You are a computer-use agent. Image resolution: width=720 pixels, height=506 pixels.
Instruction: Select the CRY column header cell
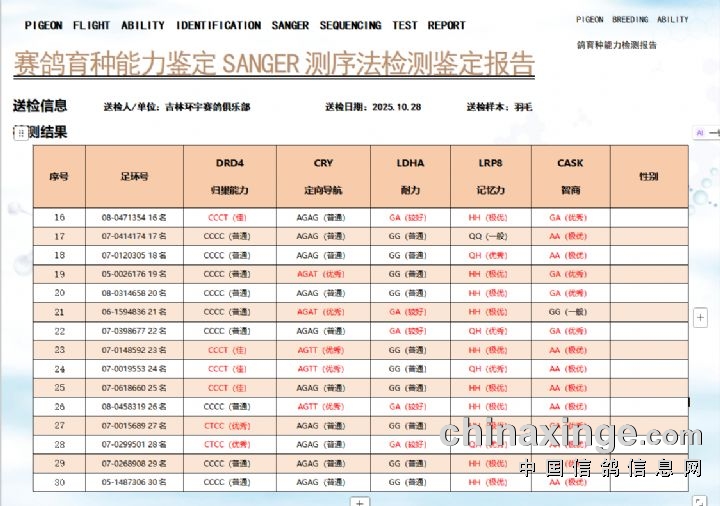[x=322, y=175]
